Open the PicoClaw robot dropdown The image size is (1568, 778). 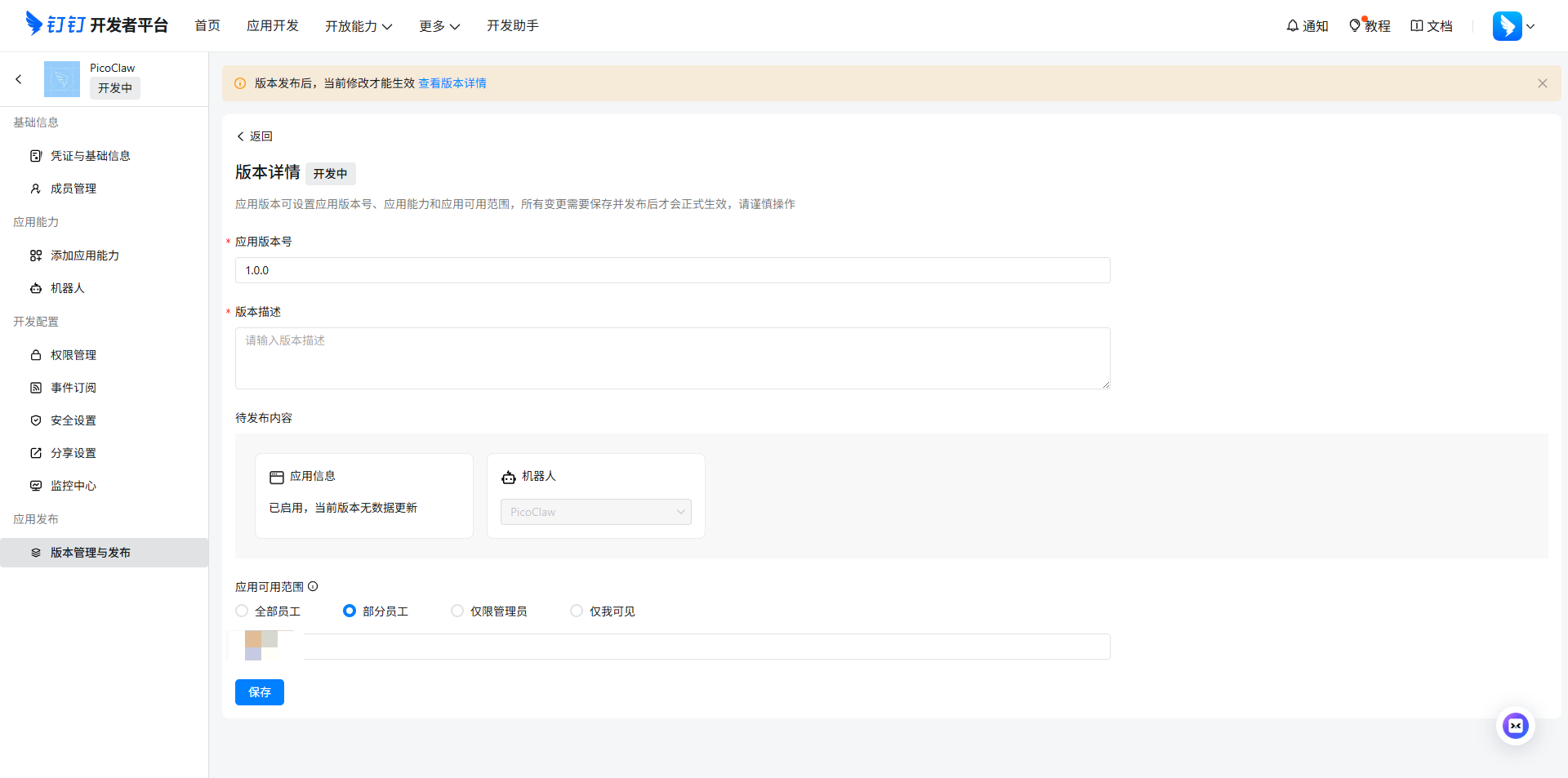coord(595,512)
